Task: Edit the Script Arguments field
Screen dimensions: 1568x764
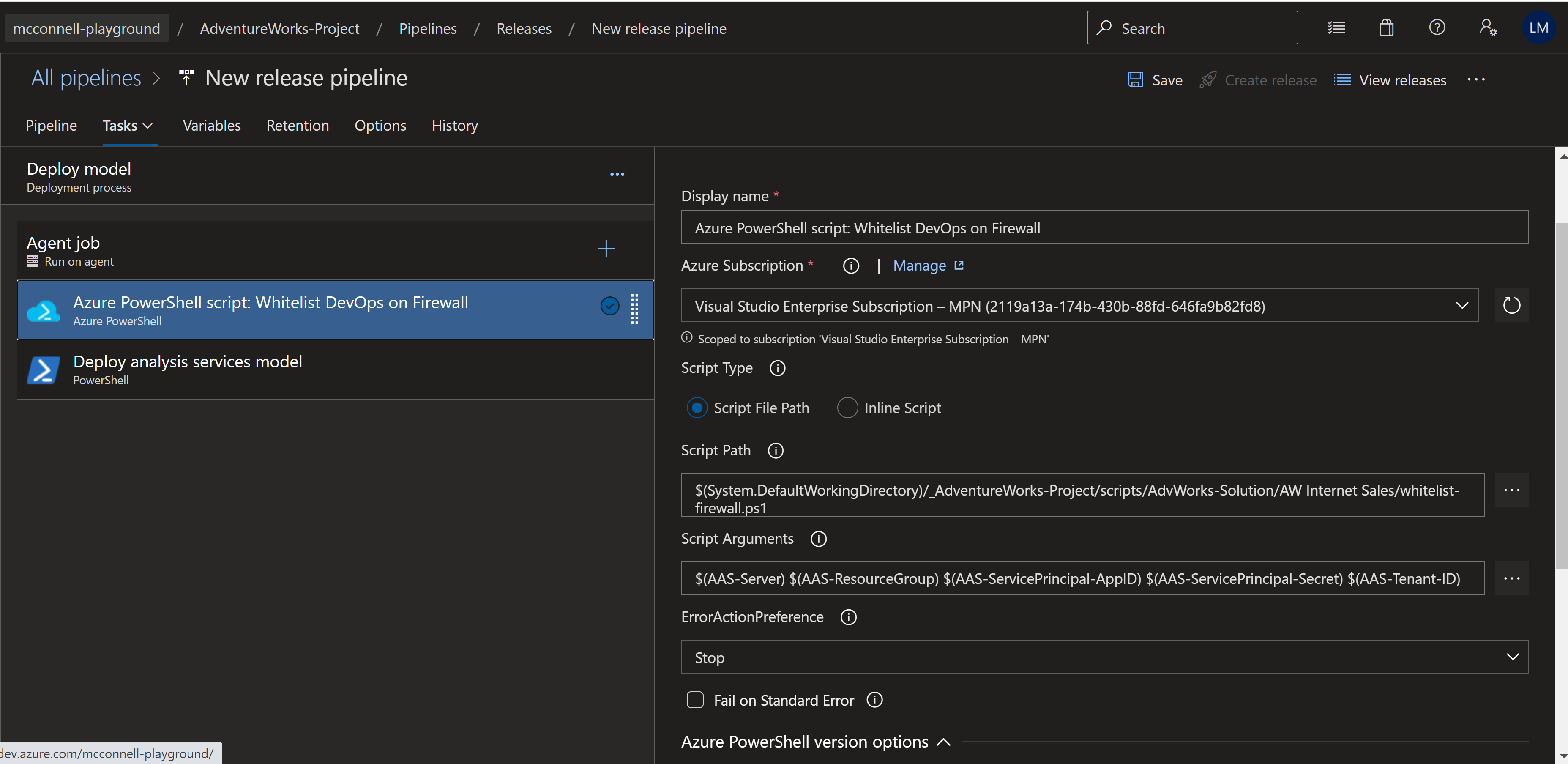Action: point(1082,578)
